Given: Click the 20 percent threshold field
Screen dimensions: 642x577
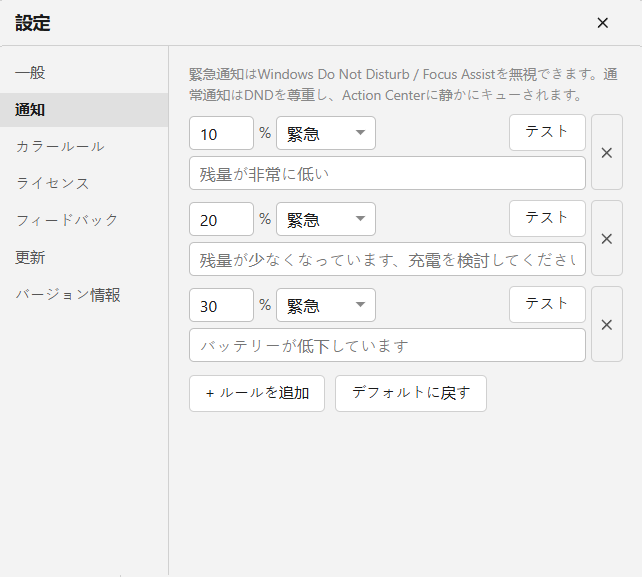Looking at the screenshot, I should click(x=222, y=219).
